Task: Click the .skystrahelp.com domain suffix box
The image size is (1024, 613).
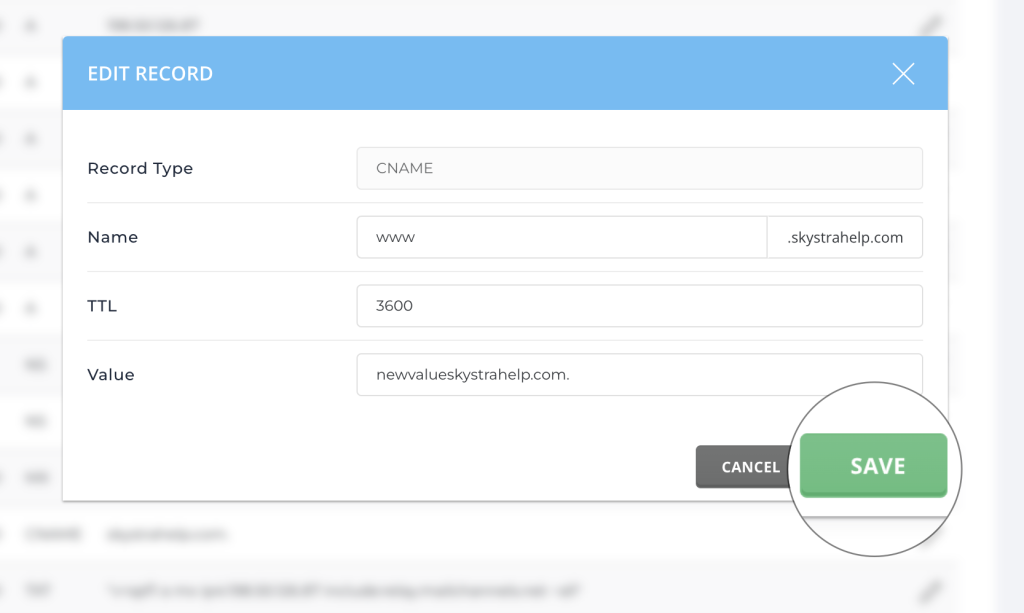Action: click(x=845, y=238)
